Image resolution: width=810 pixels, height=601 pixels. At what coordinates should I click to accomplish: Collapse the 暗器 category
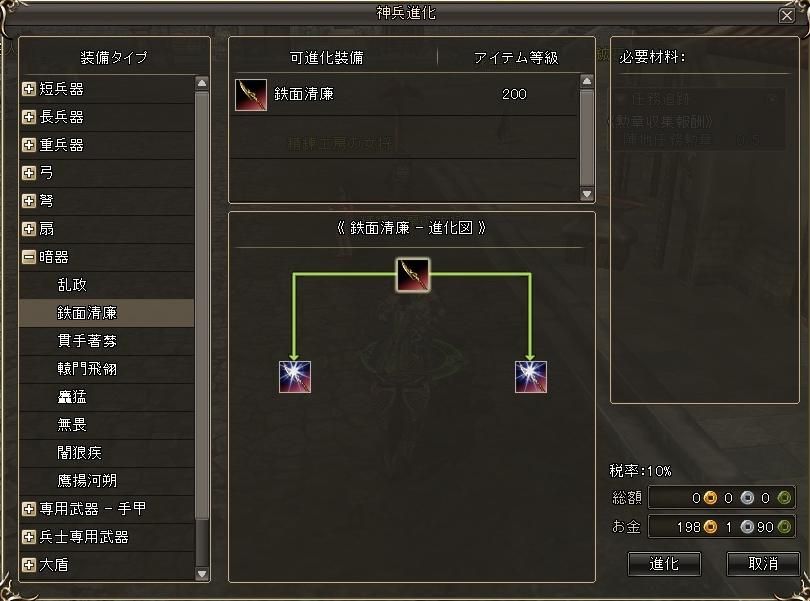29,257
